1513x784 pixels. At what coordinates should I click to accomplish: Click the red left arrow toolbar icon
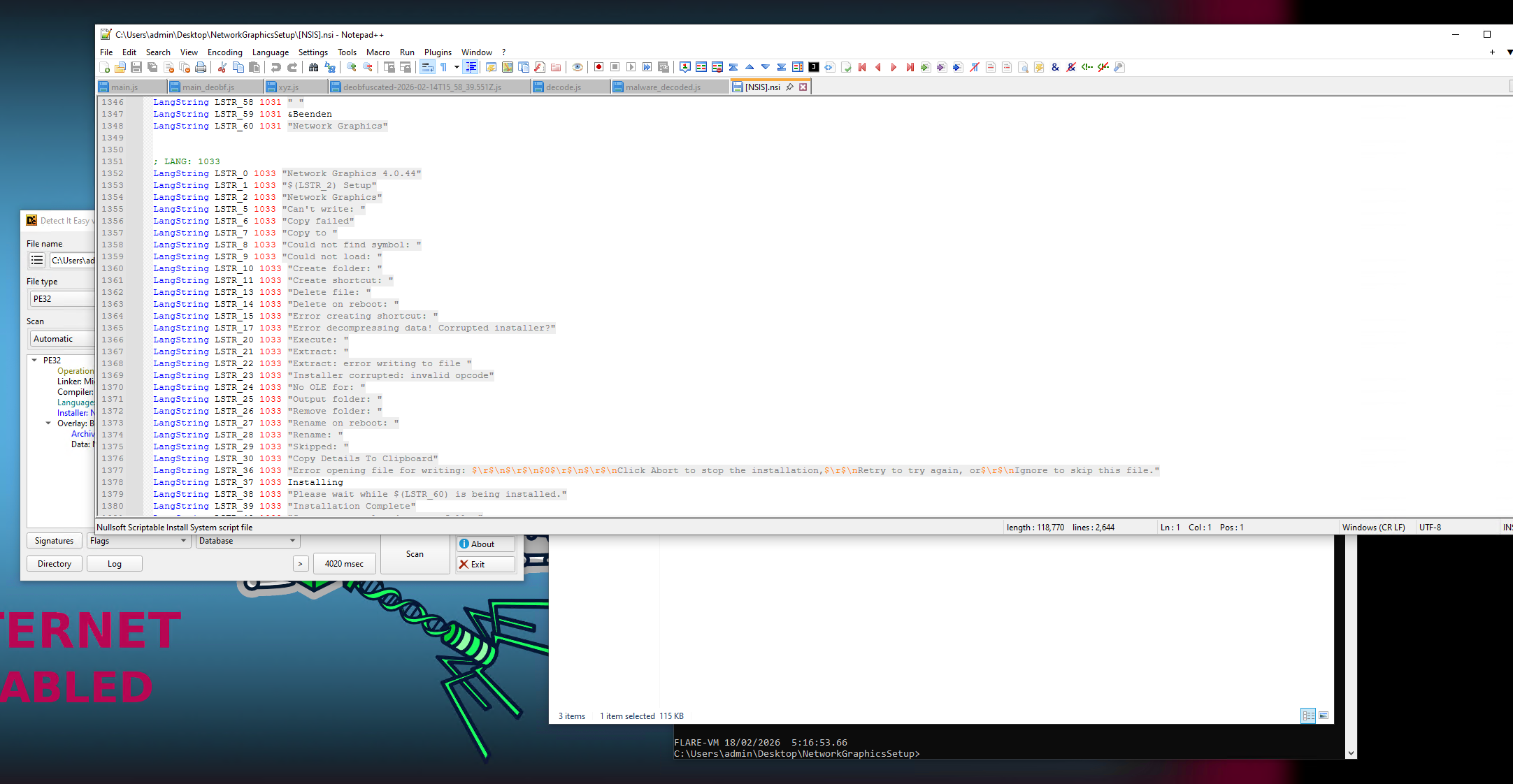pyautogui.click(x=878, y=67)
